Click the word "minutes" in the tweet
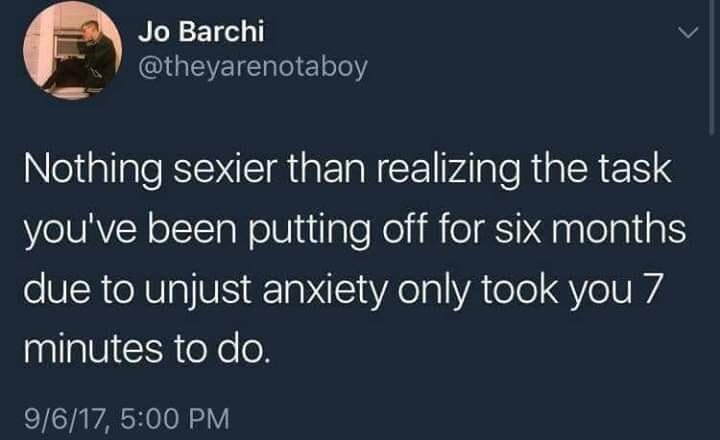The height and width of the screenshot is (440, 720). pyautogui.click(x=93, y=349)
